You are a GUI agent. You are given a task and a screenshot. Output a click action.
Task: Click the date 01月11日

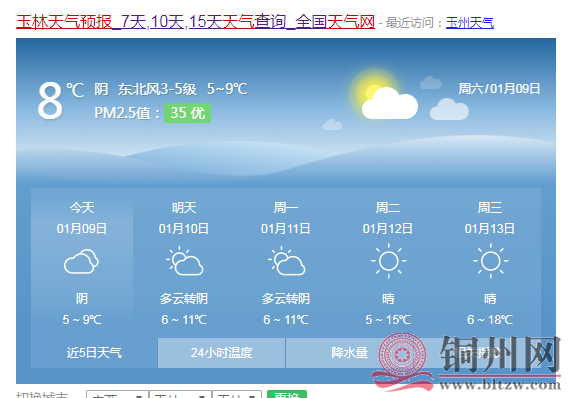pyautogui.click(x=286, y=229)
